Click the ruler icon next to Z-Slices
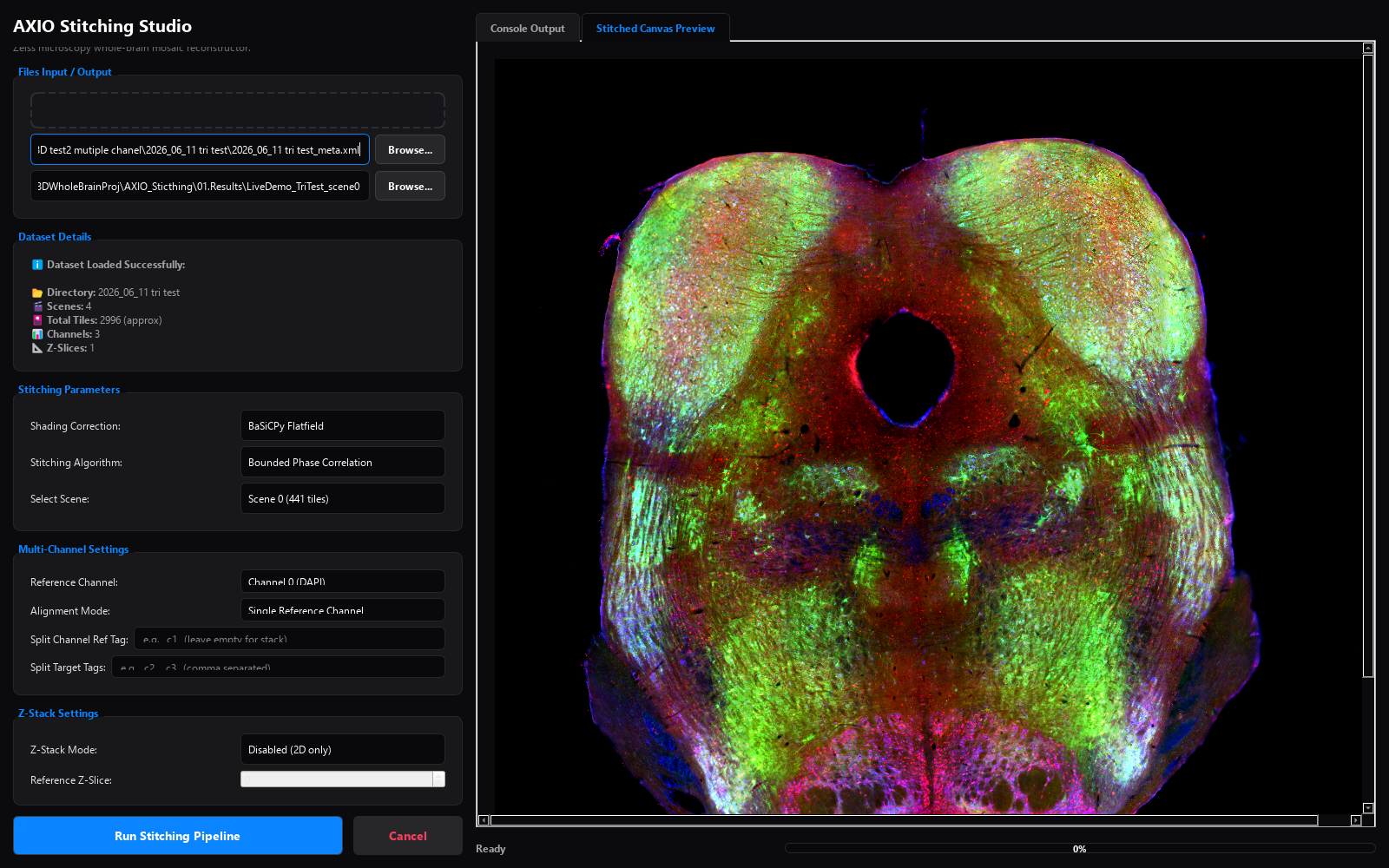 tap(37, 348)
